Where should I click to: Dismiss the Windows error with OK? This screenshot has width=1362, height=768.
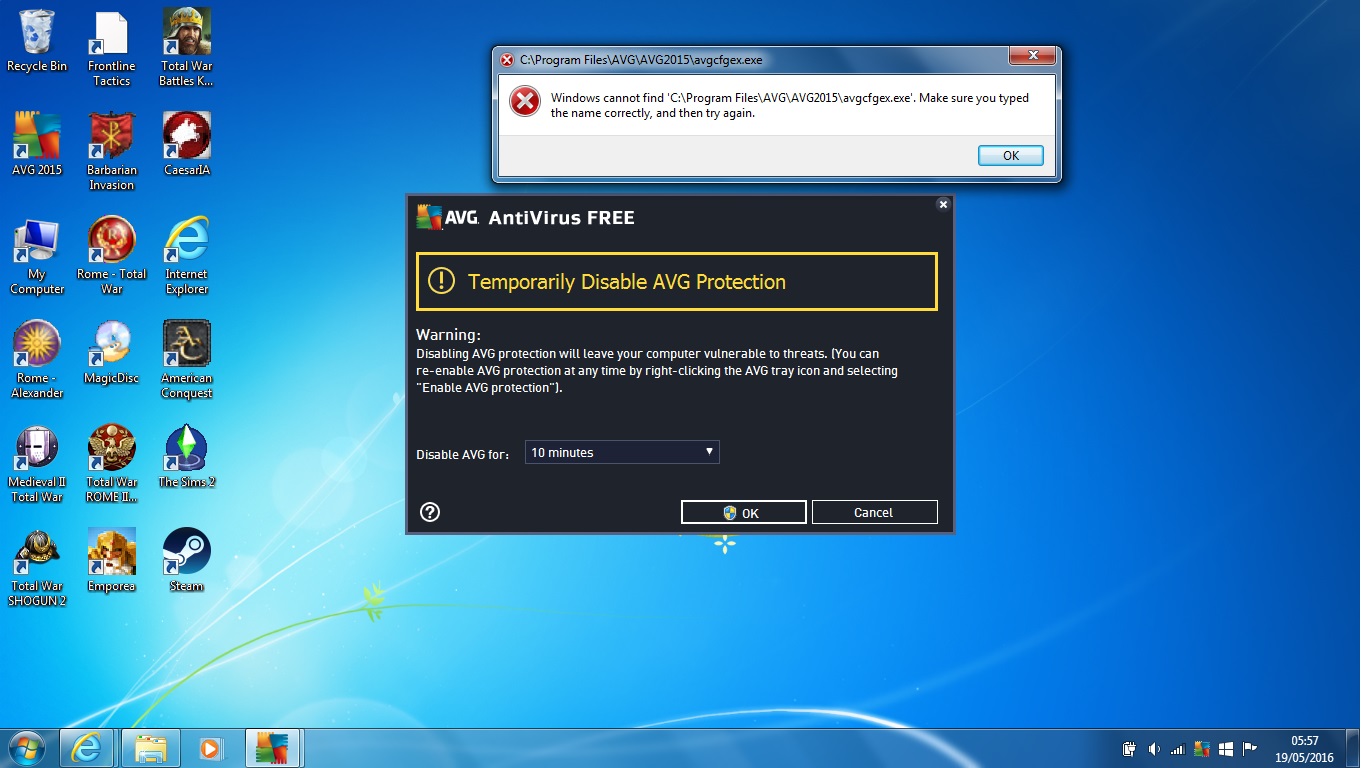(x=1010, y=155)
